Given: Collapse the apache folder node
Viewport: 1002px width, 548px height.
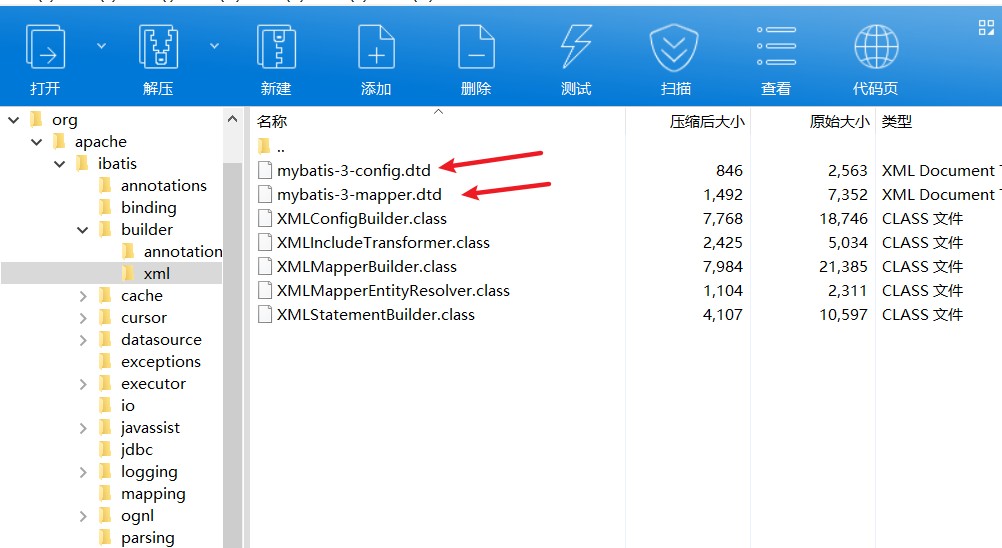Looking at the screenshot, I should (x=36, y=141).
